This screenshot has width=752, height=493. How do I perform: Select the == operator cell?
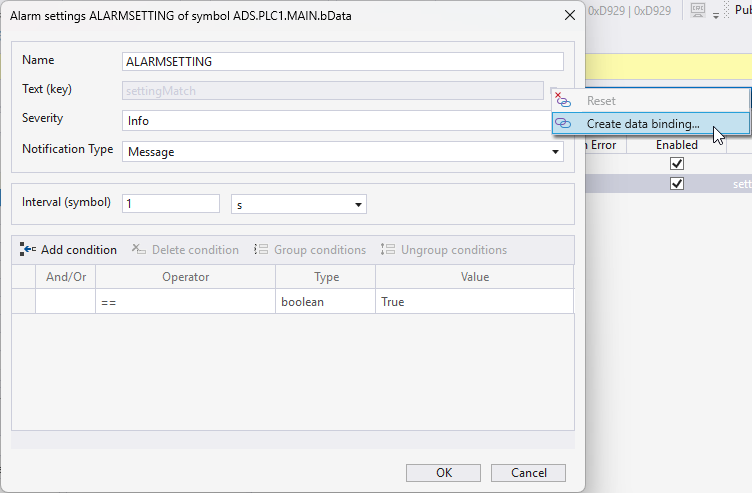point(185,302)
